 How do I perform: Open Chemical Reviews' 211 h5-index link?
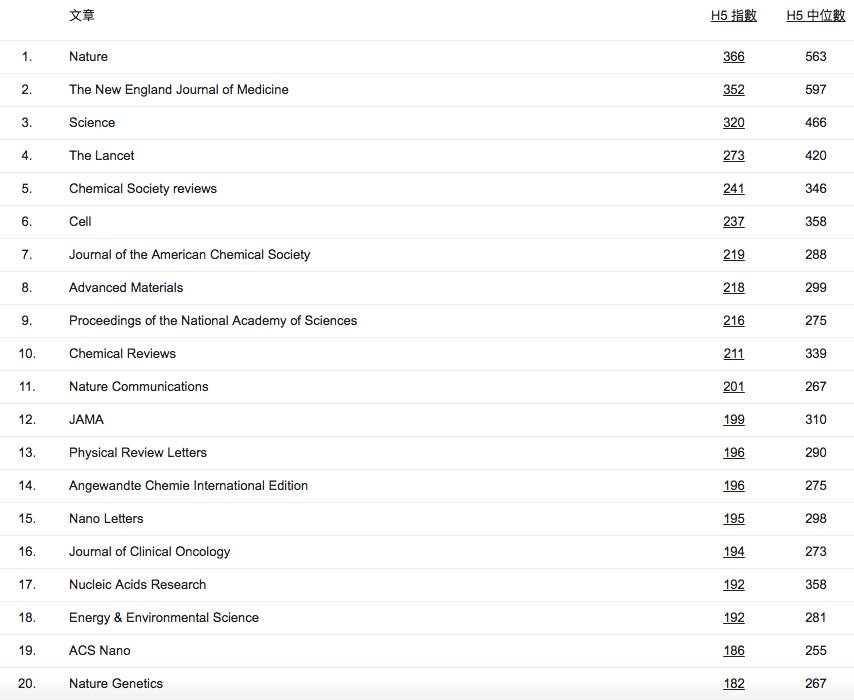[733, 353]
